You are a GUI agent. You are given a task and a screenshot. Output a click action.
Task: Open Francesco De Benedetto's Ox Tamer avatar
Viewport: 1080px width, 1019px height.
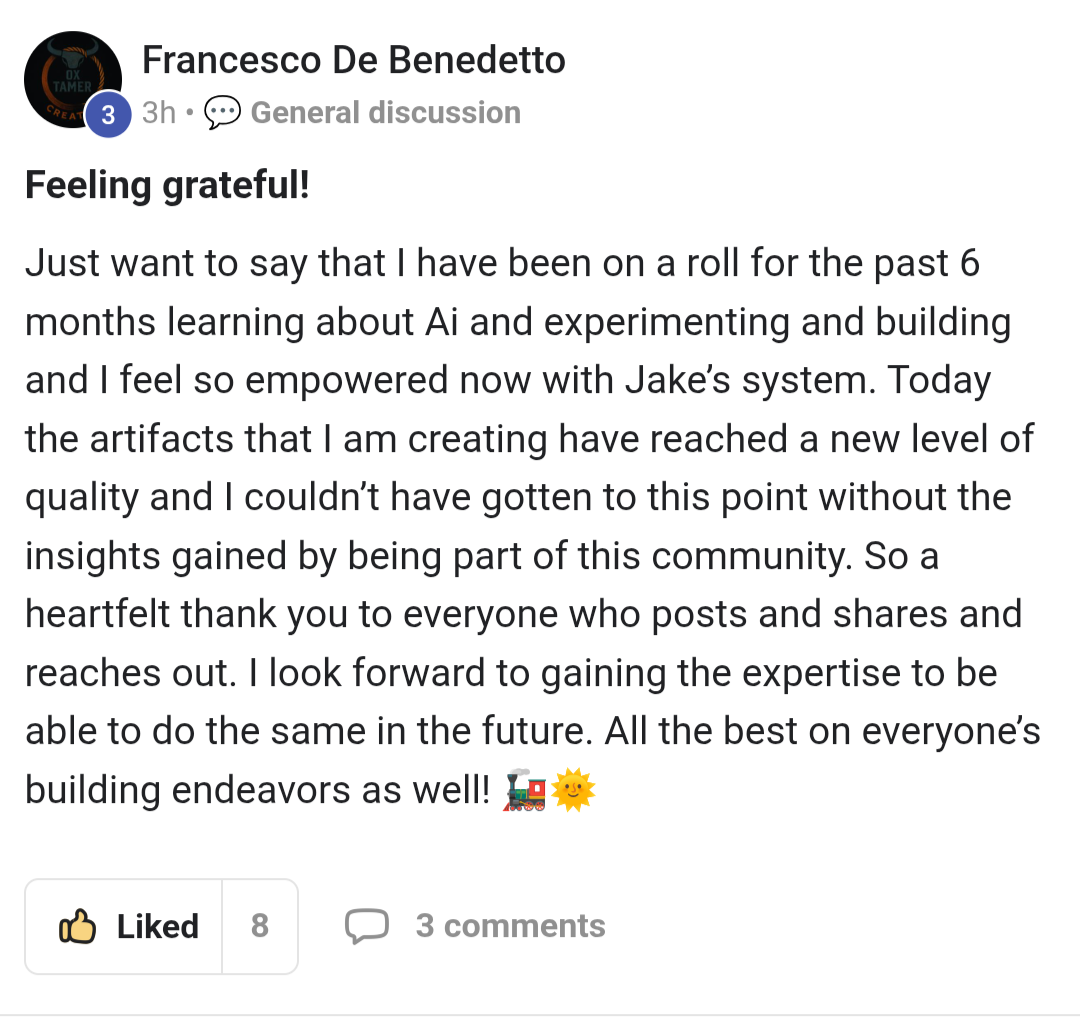(x=72, y=79)
